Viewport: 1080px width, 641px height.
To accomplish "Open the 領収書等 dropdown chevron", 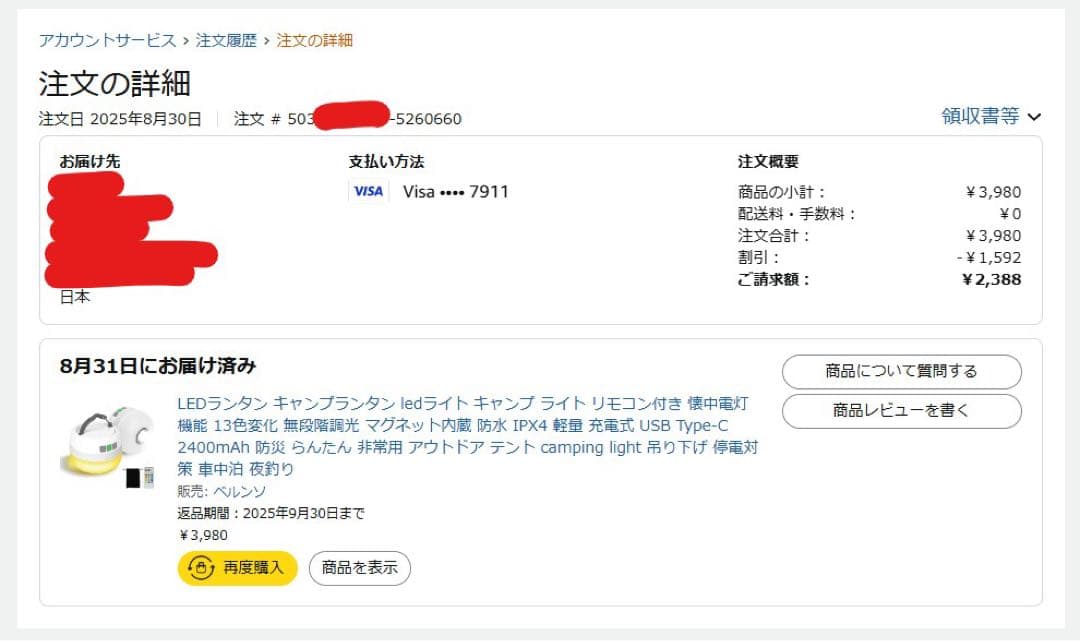I will coord(1034,117).
